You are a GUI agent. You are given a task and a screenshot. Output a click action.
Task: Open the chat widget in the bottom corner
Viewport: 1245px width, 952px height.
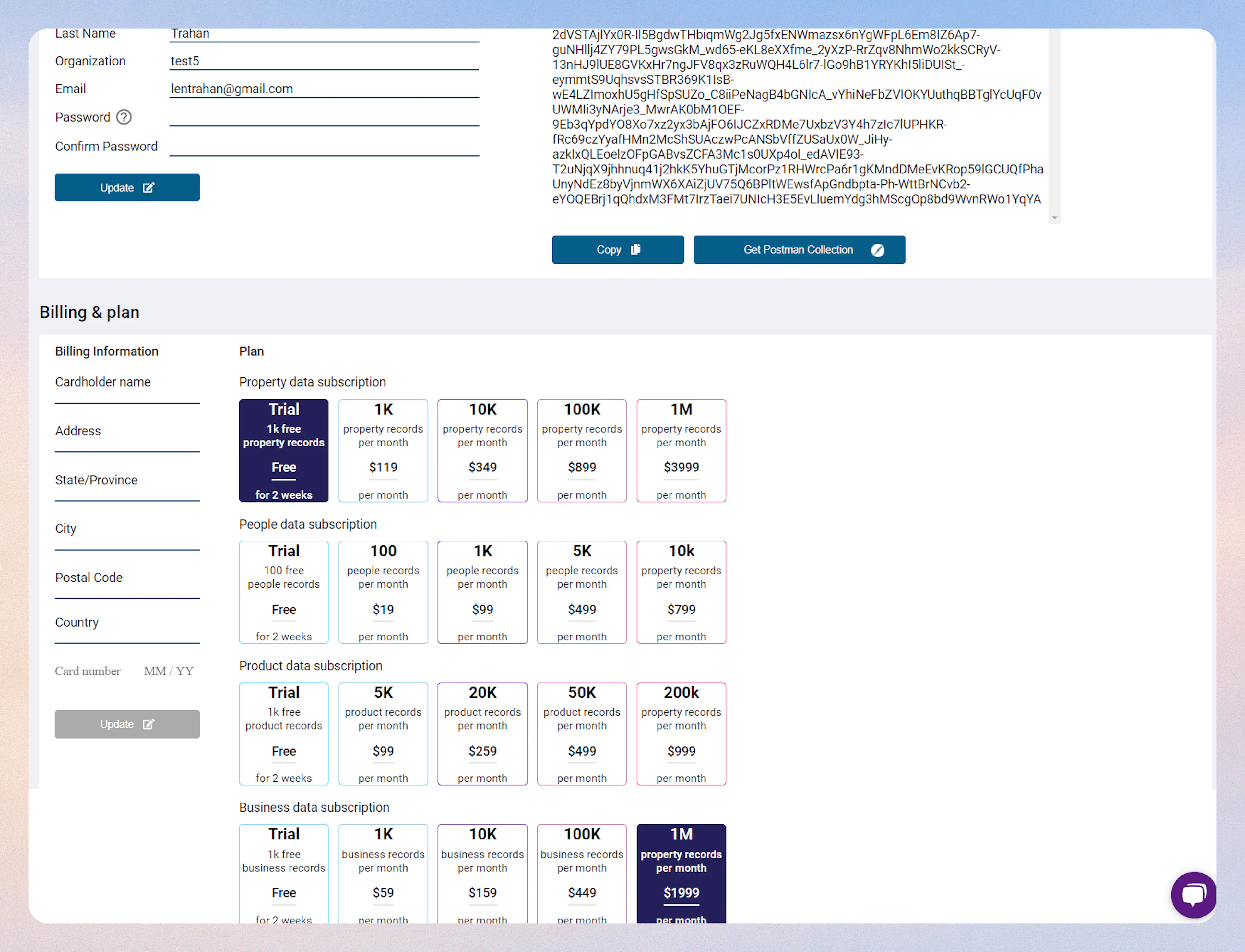(x=1193, y=895)
